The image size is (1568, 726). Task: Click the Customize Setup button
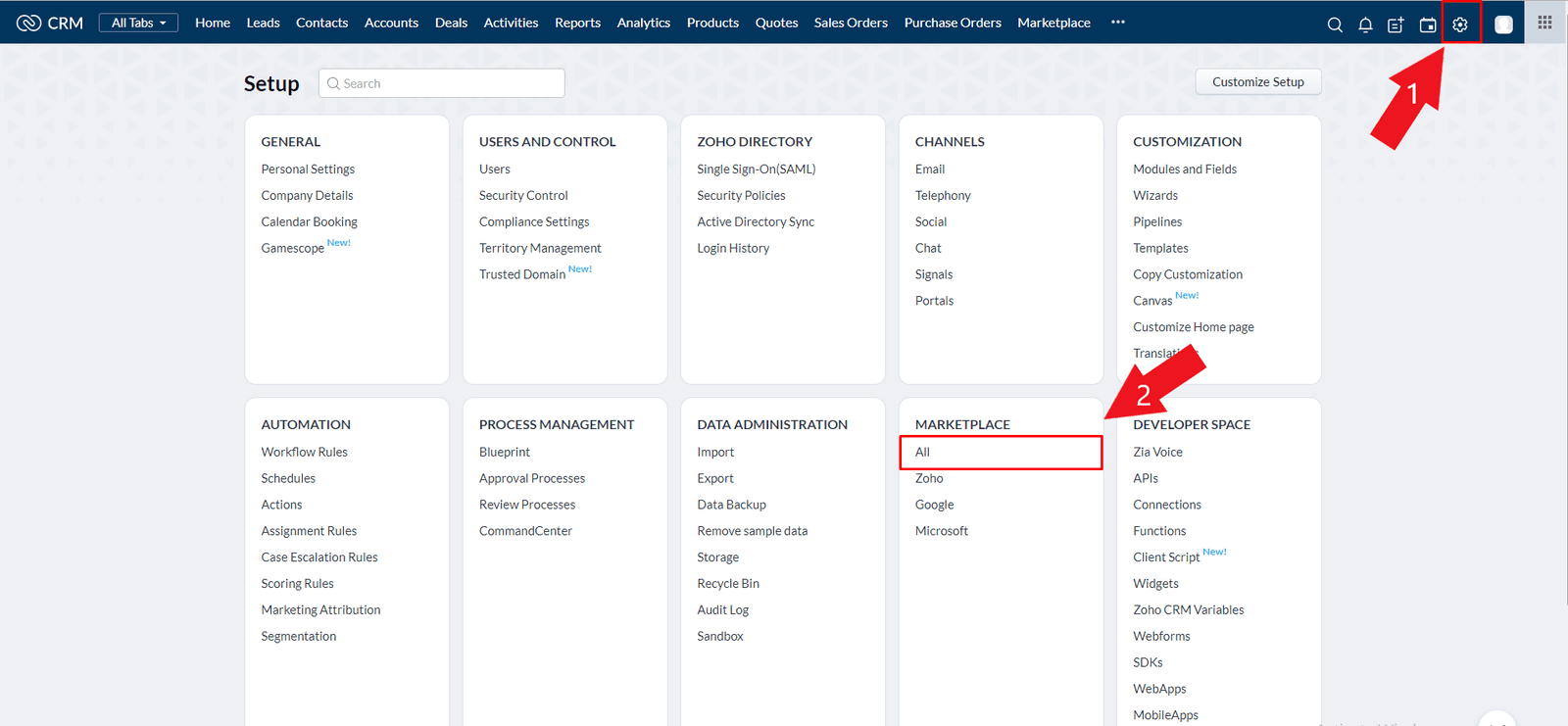point(1258,82)
